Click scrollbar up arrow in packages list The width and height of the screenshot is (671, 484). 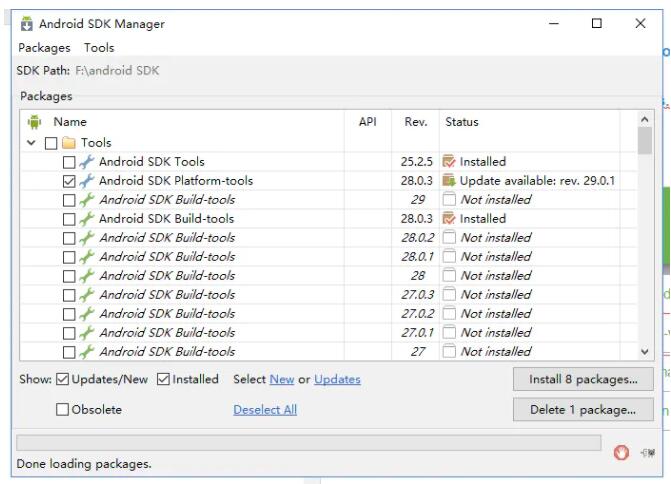(645, 121)
